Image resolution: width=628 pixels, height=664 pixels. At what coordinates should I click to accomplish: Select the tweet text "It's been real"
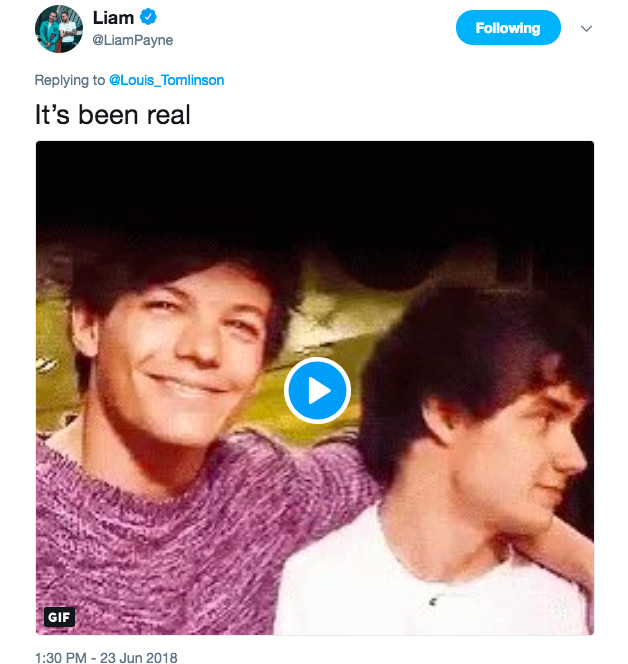[x=112, y=115]
